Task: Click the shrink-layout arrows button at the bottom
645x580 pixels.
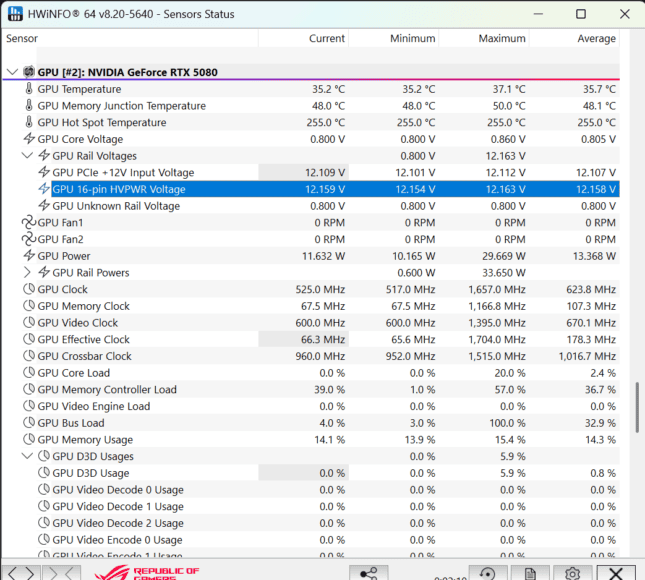Action: [63, 573]
